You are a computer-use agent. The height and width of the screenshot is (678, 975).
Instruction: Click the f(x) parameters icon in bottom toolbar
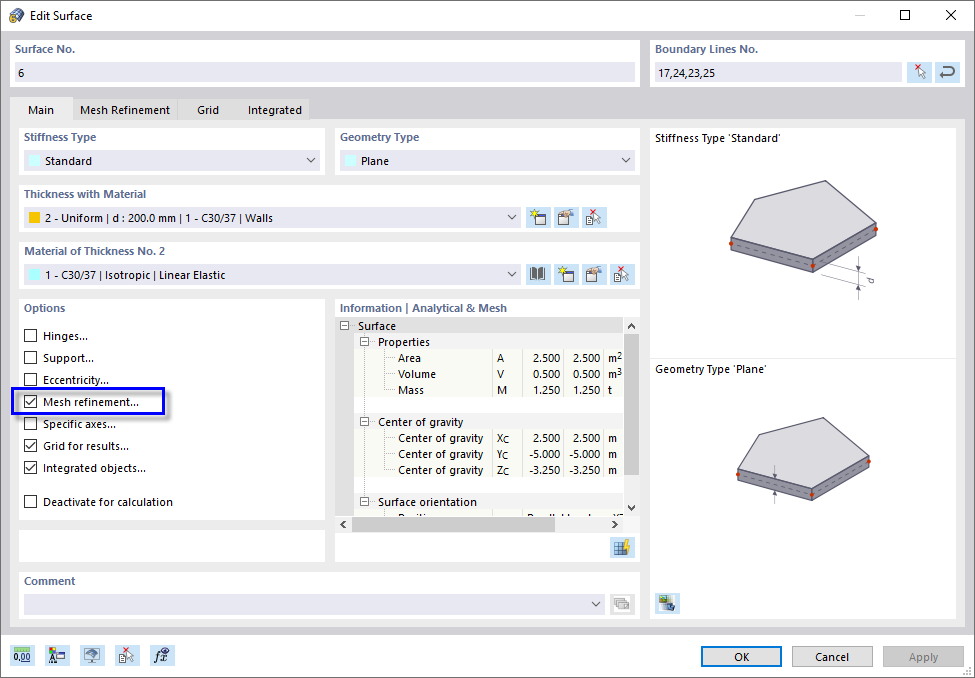(162, 655)
